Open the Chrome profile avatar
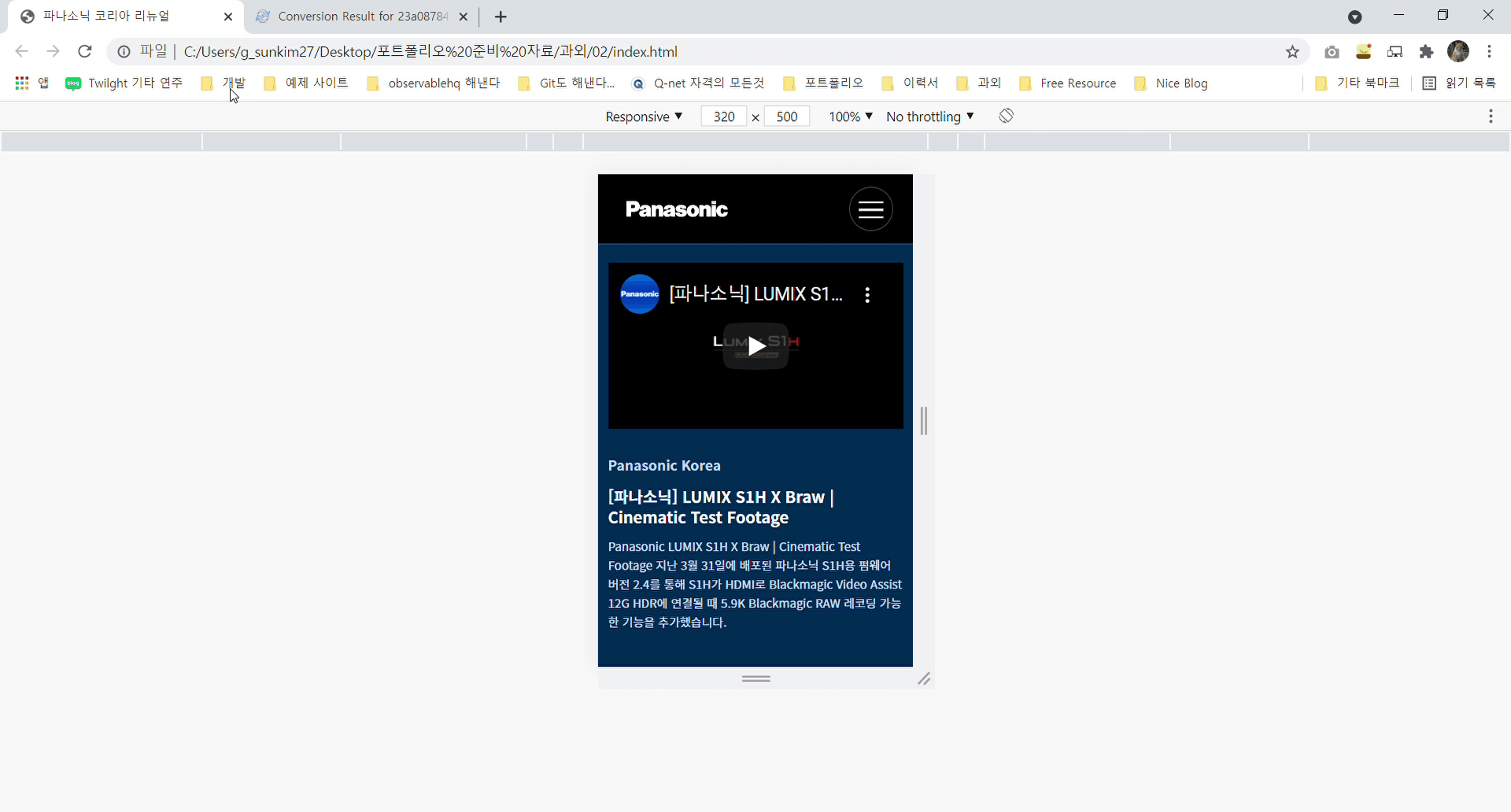 [x=1458, y=52]
